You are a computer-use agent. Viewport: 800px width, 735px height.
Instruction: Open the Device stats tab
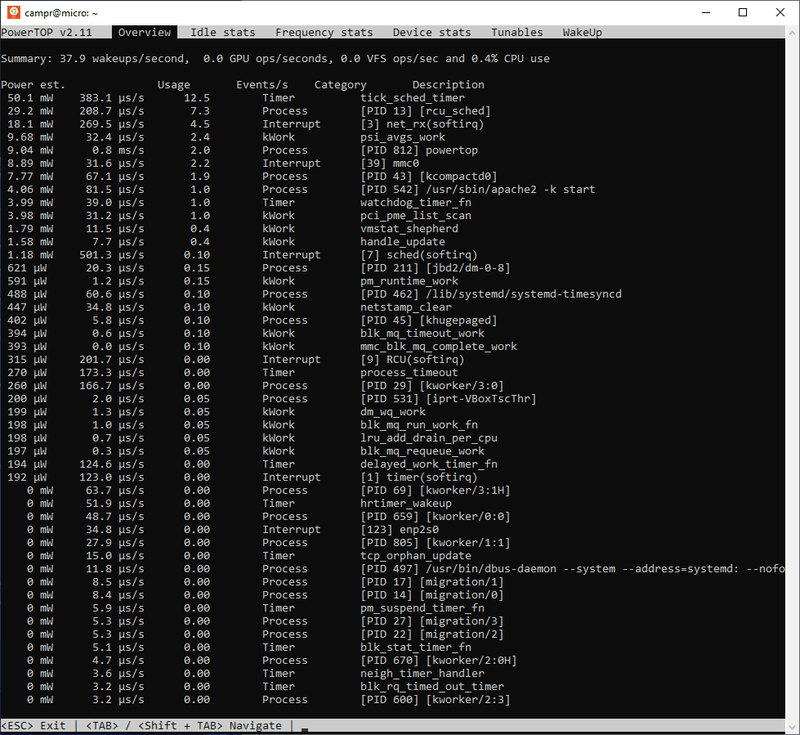pos(432,32)
